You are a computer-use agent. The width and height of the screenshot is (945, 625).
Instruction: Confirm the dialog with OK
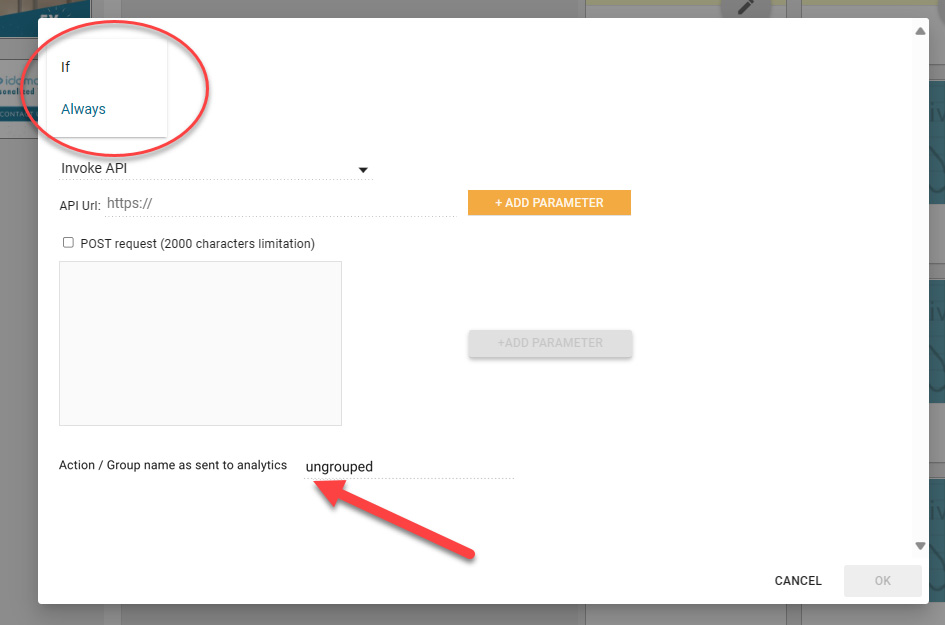click(x=882, y=581)
